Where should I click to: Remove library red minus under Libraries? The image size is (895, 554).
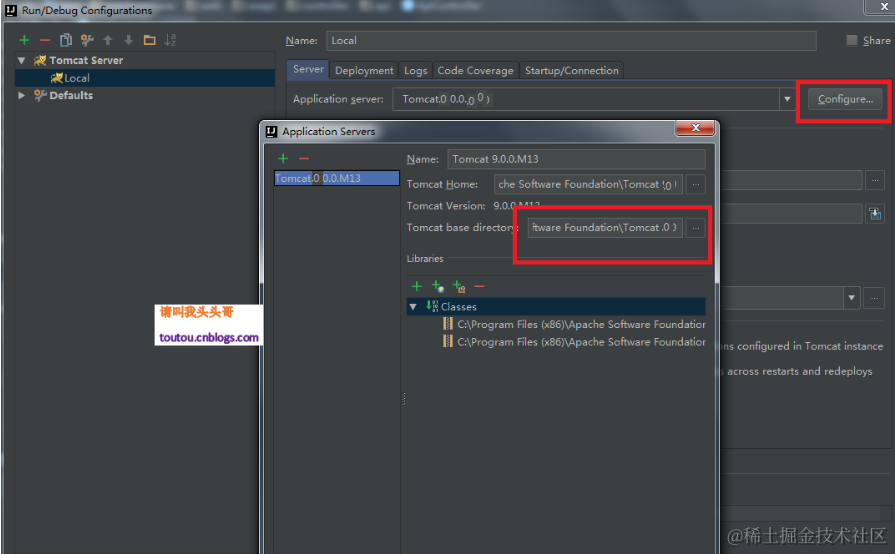point(479,286)
